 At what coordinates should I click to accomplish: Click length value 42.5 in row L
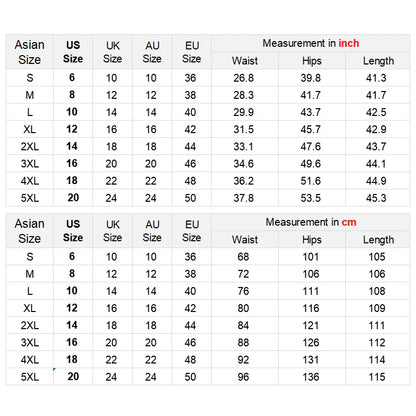point(376,112)
